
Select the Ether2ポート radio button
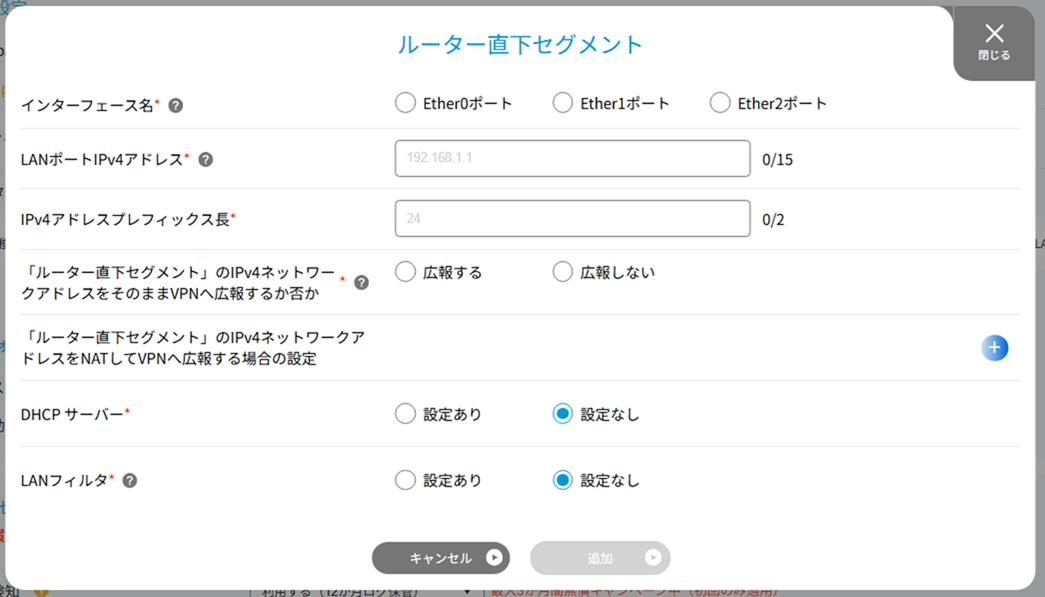(720, 103)
